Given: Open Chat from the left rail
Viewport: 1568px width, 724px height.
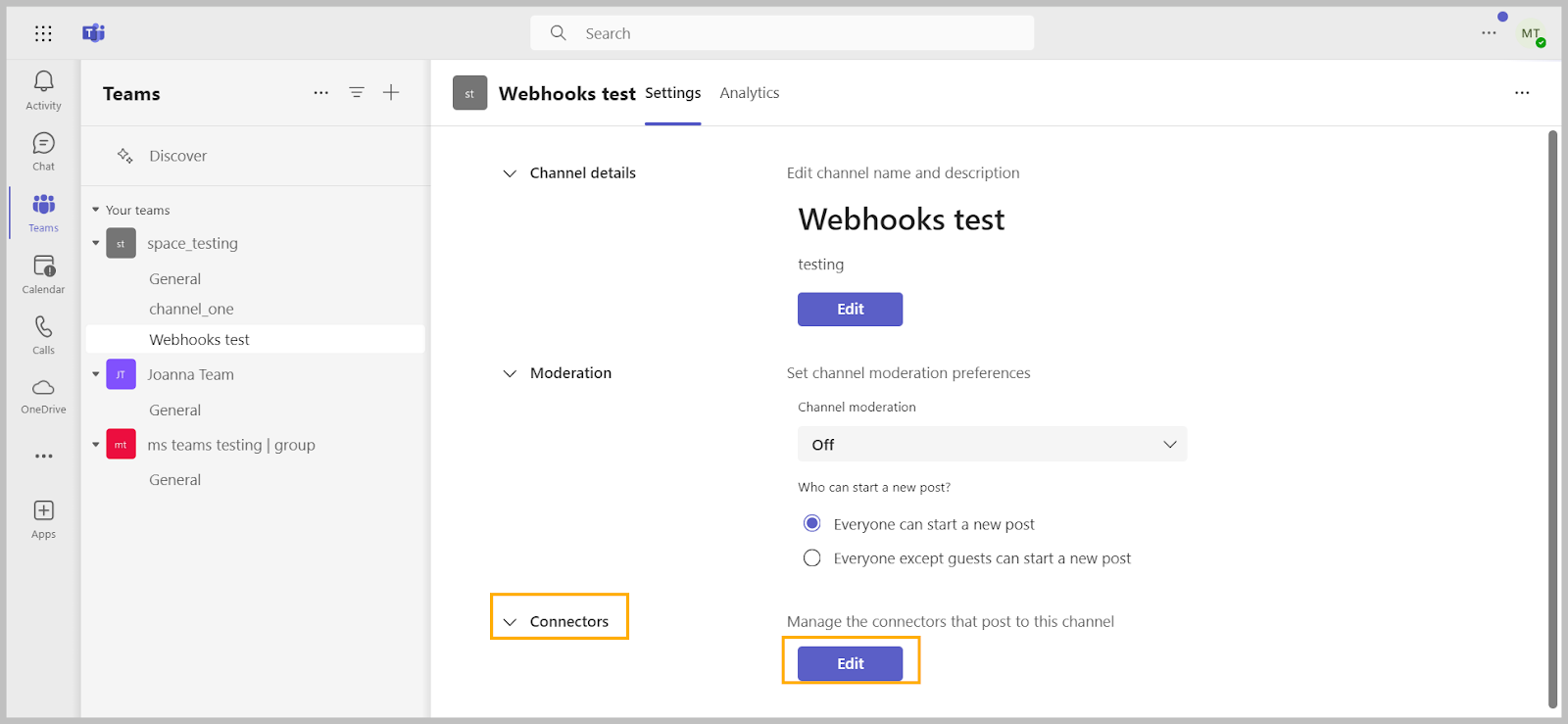Looking at the screenshot, I should click(x=43, y=144).
